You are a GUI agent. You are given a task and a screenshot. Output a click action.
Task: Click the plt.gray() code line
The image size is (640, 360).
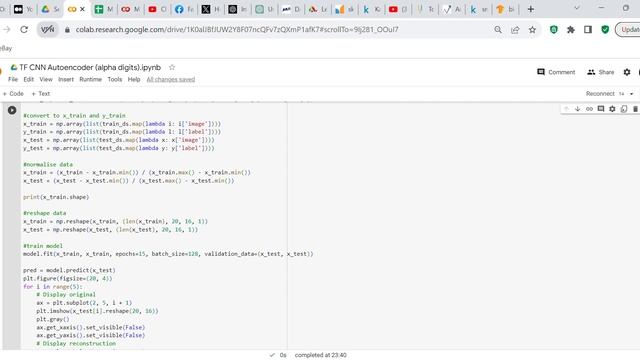pos(53,319)
